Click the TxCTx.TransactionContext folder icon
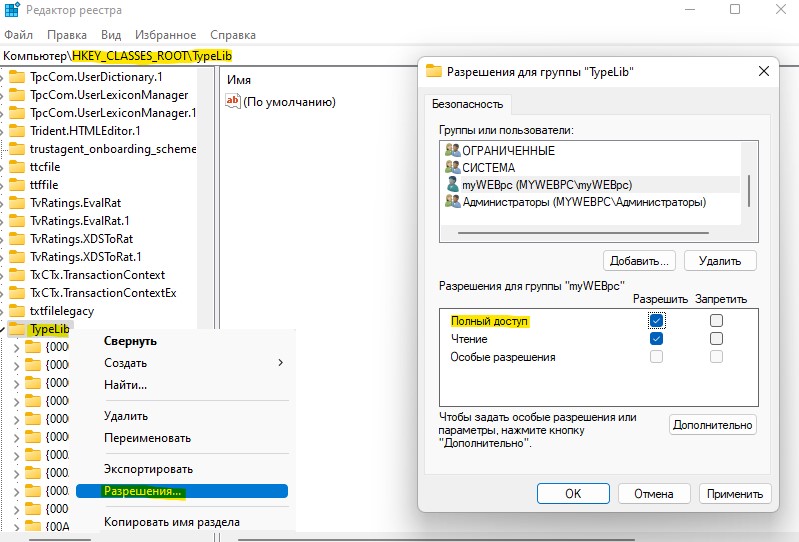Screen dimensions: 799x542 tap(17, 275)
